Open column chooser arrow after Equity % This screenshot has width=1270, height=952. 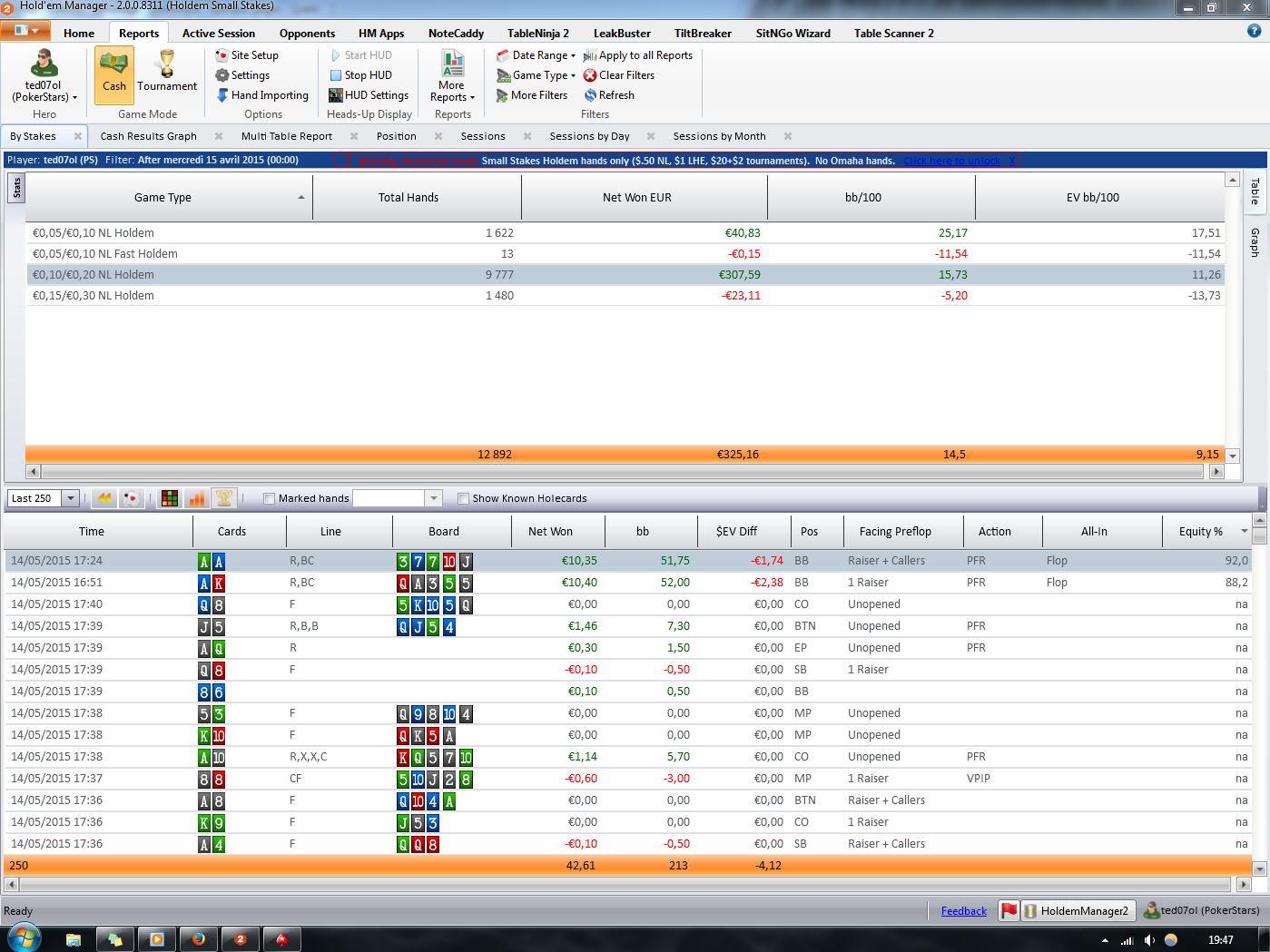[1244, 532]
